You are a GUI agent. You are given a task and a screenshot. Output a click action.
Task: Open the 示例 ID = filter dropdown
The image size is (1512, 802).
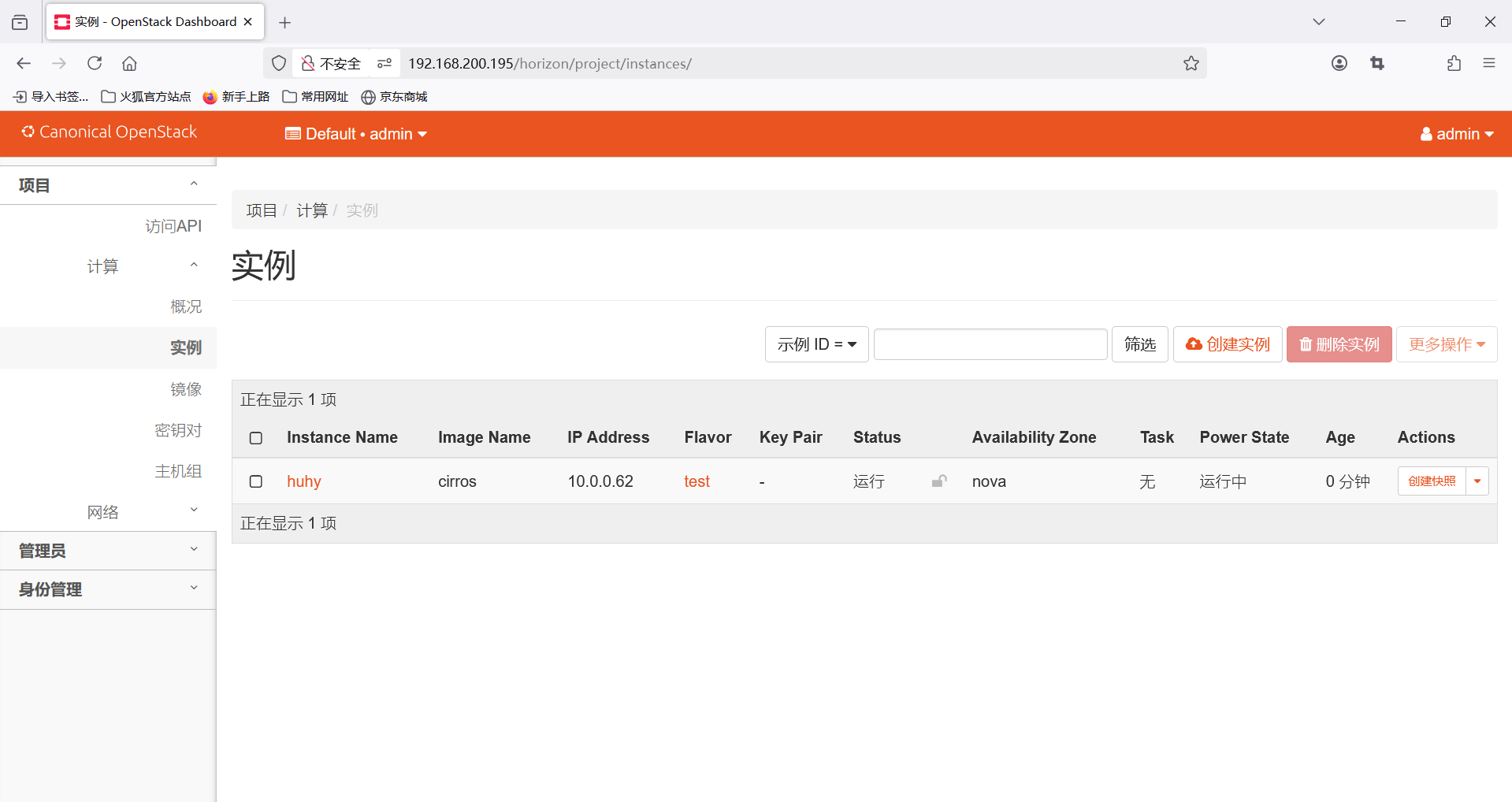(x=816, y=344)
